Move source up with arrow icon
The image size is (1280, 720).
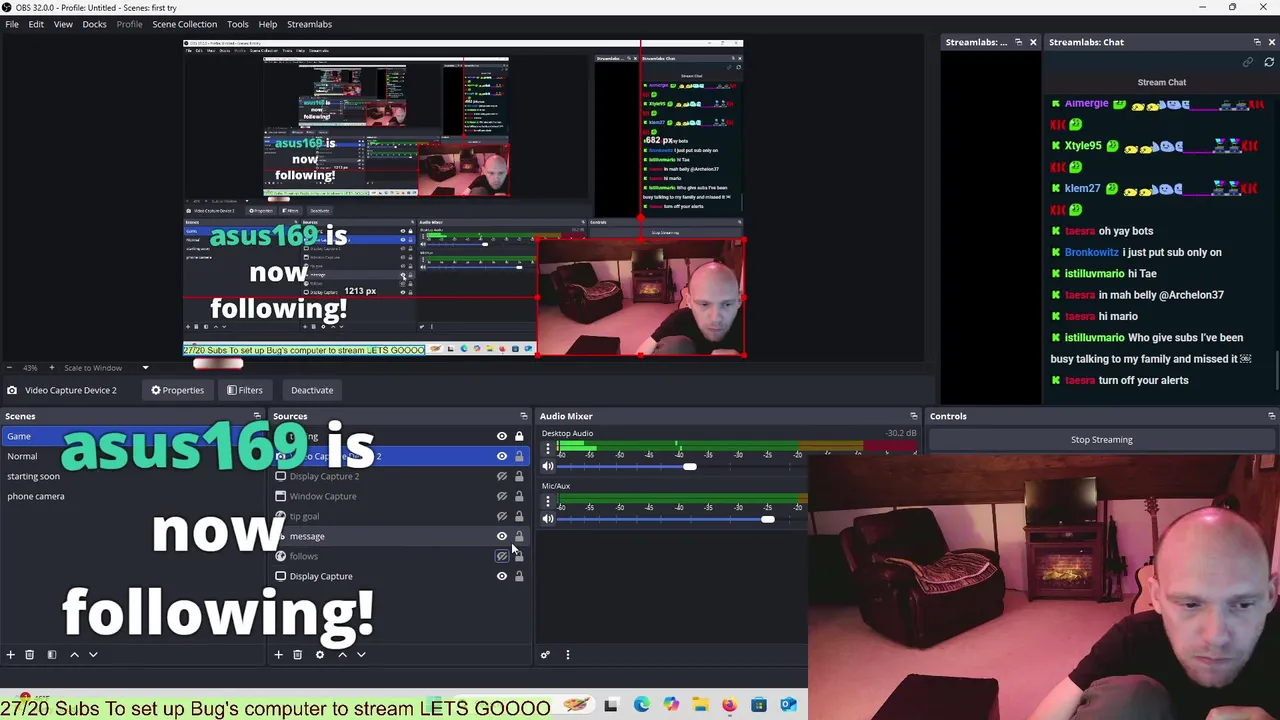pos(342,655)
